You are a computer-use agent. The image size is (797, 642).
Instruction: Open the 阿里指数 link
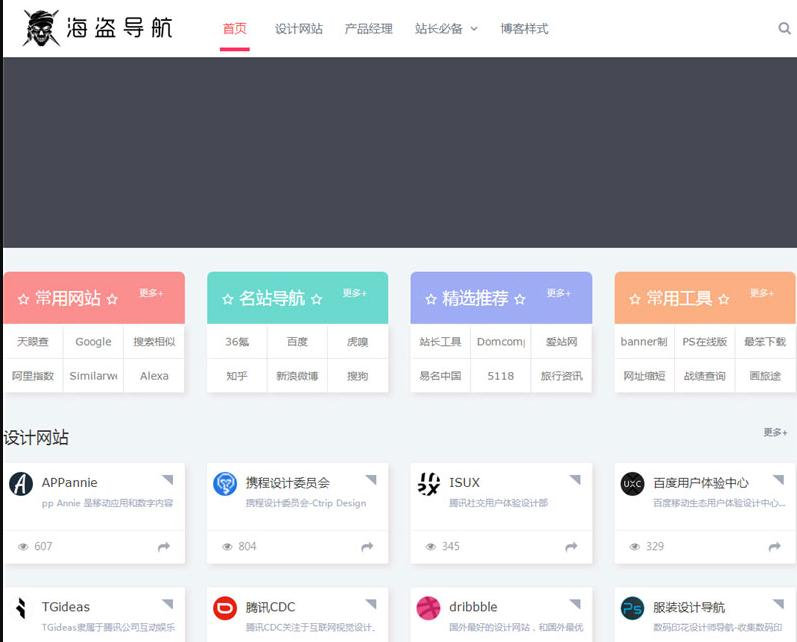pyautogui.click(x=33, y=376)
